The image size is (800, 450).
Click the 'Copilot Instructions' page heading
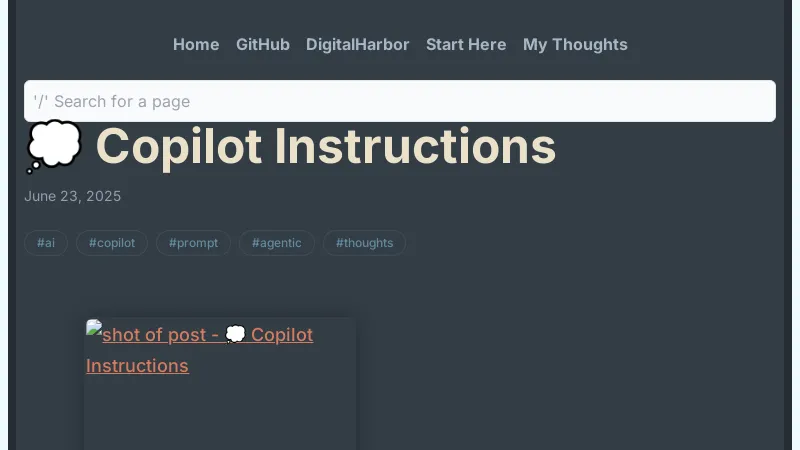tap(325, 147)
